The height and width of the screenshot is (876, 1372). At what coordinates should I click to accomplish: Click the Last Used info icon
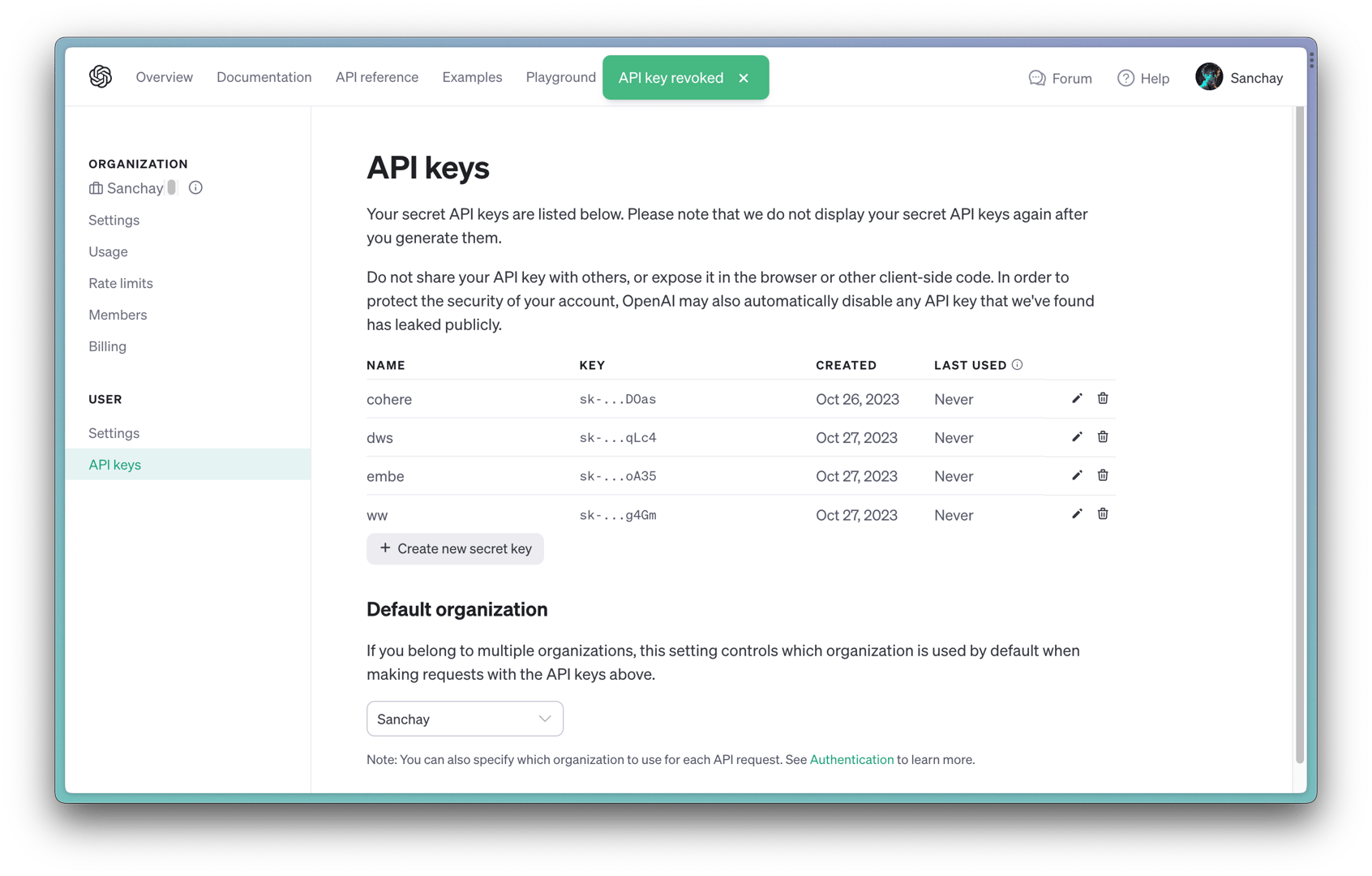(1018, 365)
